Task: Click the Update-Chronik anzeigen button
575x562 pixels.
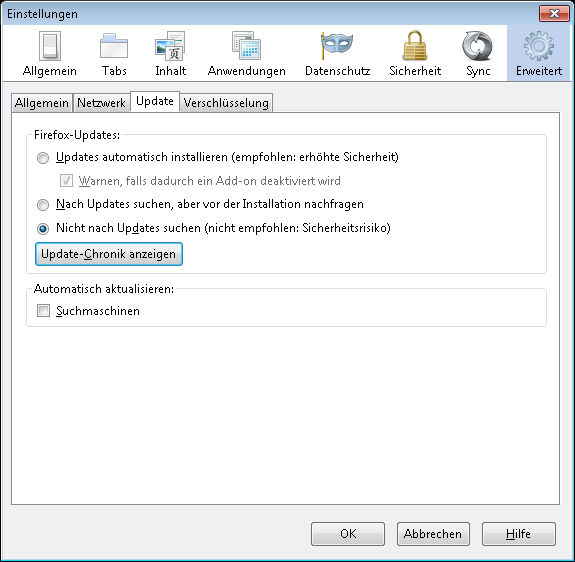Action: point(109,254)
